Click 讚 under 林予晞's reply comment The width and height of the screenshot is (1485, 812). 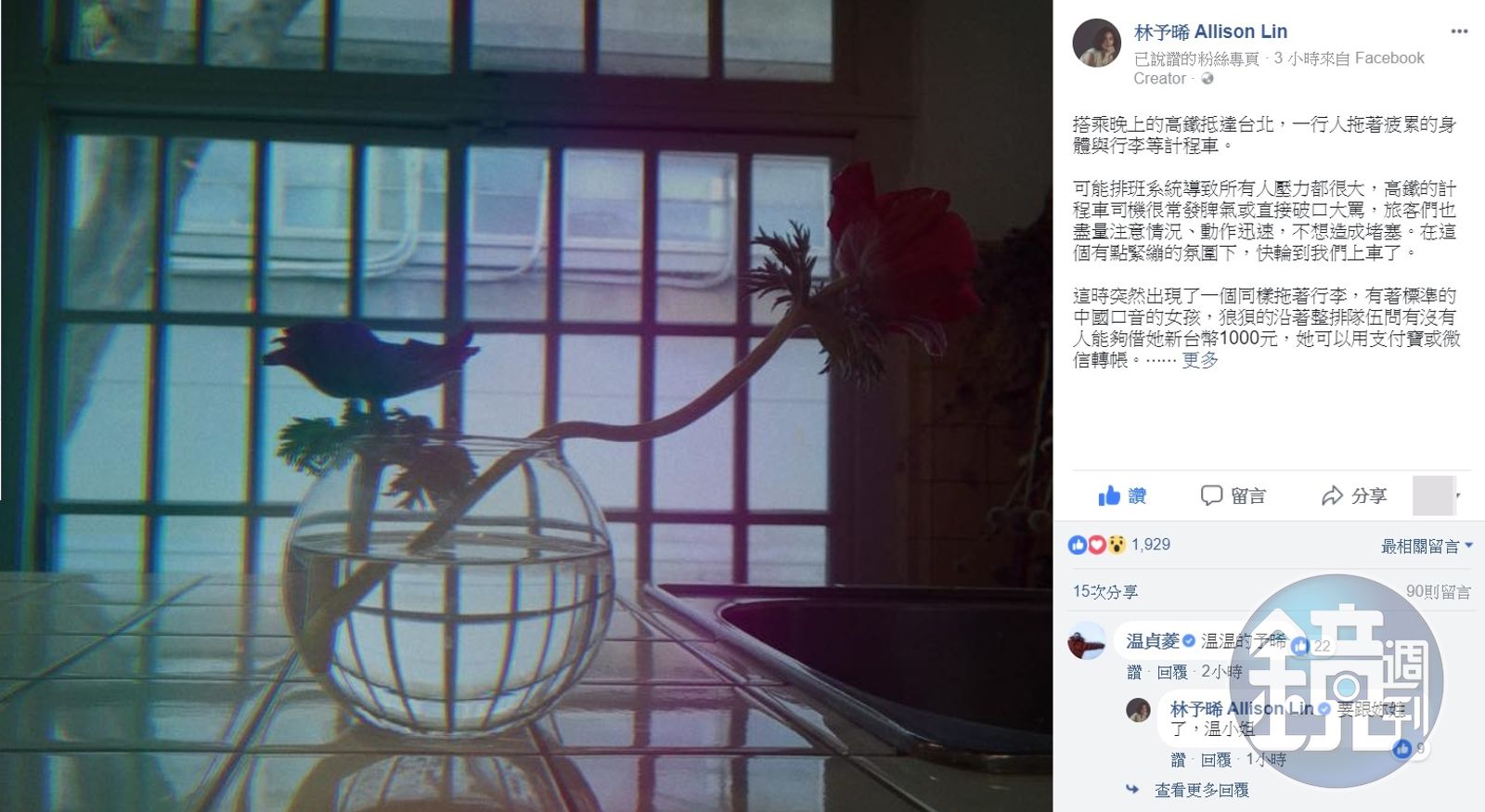1179,760
